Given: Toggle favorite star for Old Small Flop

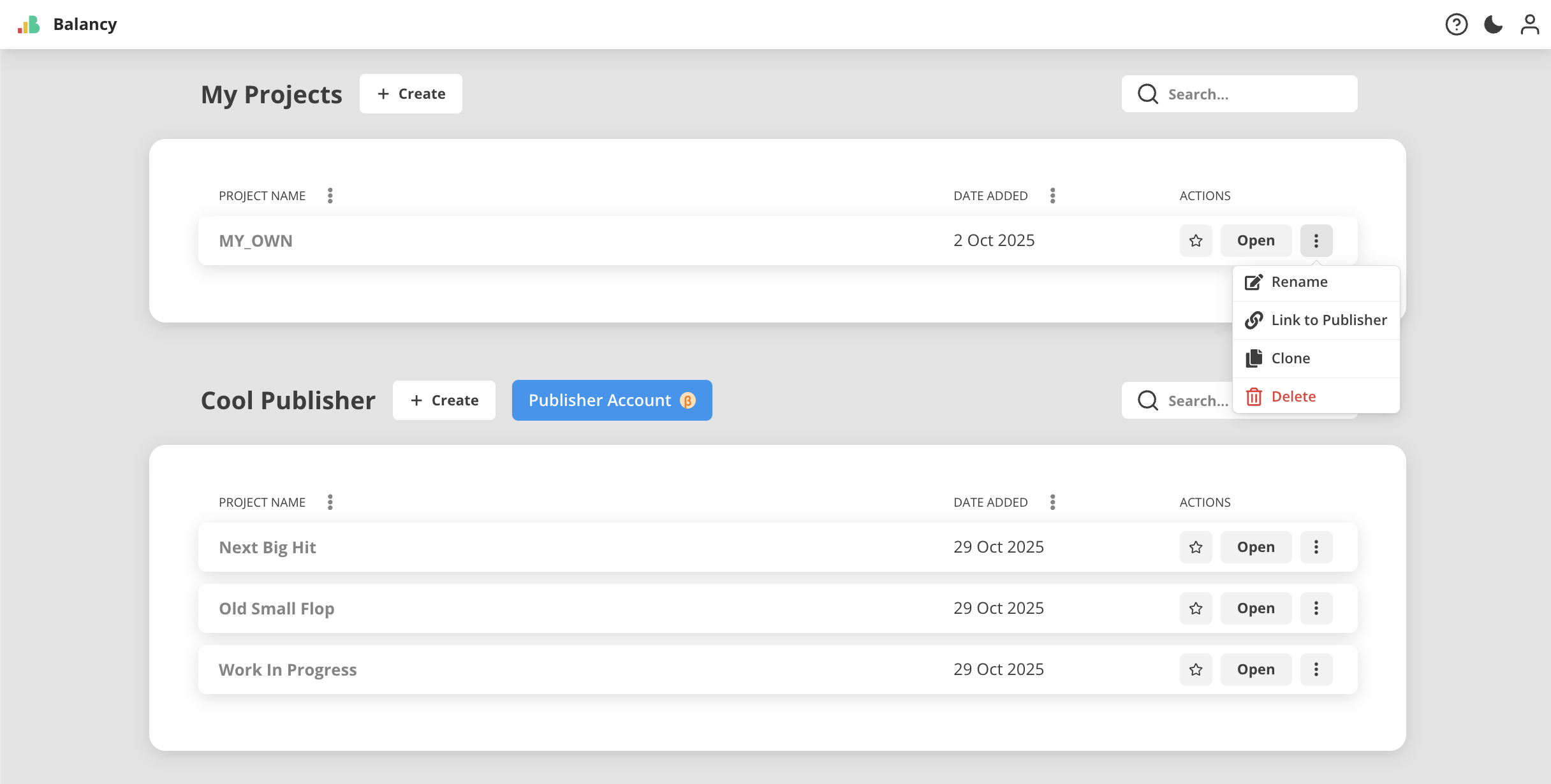Looking at the screenshot, I should click(x=1196, y=608).
